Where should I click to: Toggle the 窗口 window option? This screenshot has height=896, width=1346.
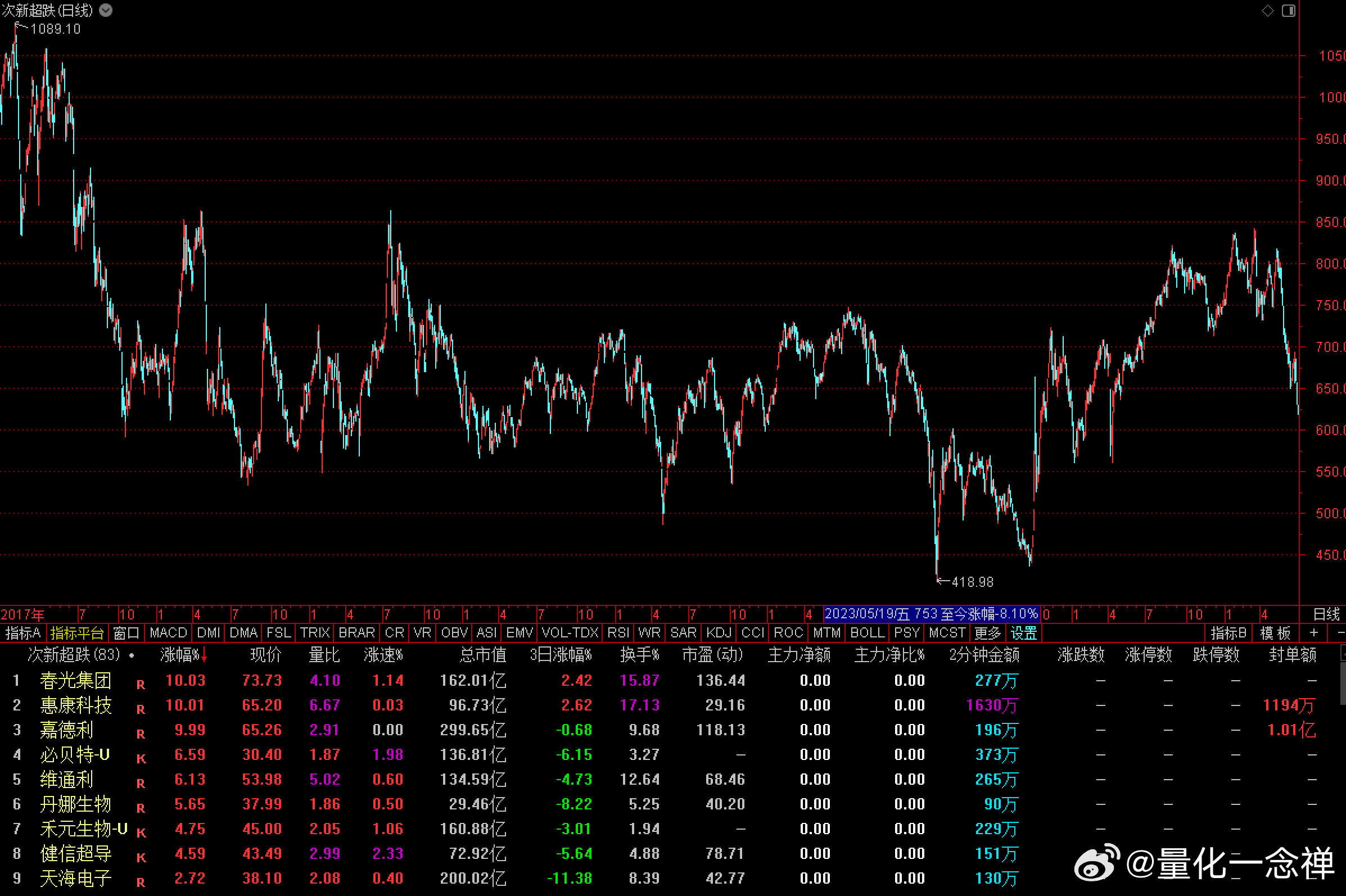tap(126, 632)
